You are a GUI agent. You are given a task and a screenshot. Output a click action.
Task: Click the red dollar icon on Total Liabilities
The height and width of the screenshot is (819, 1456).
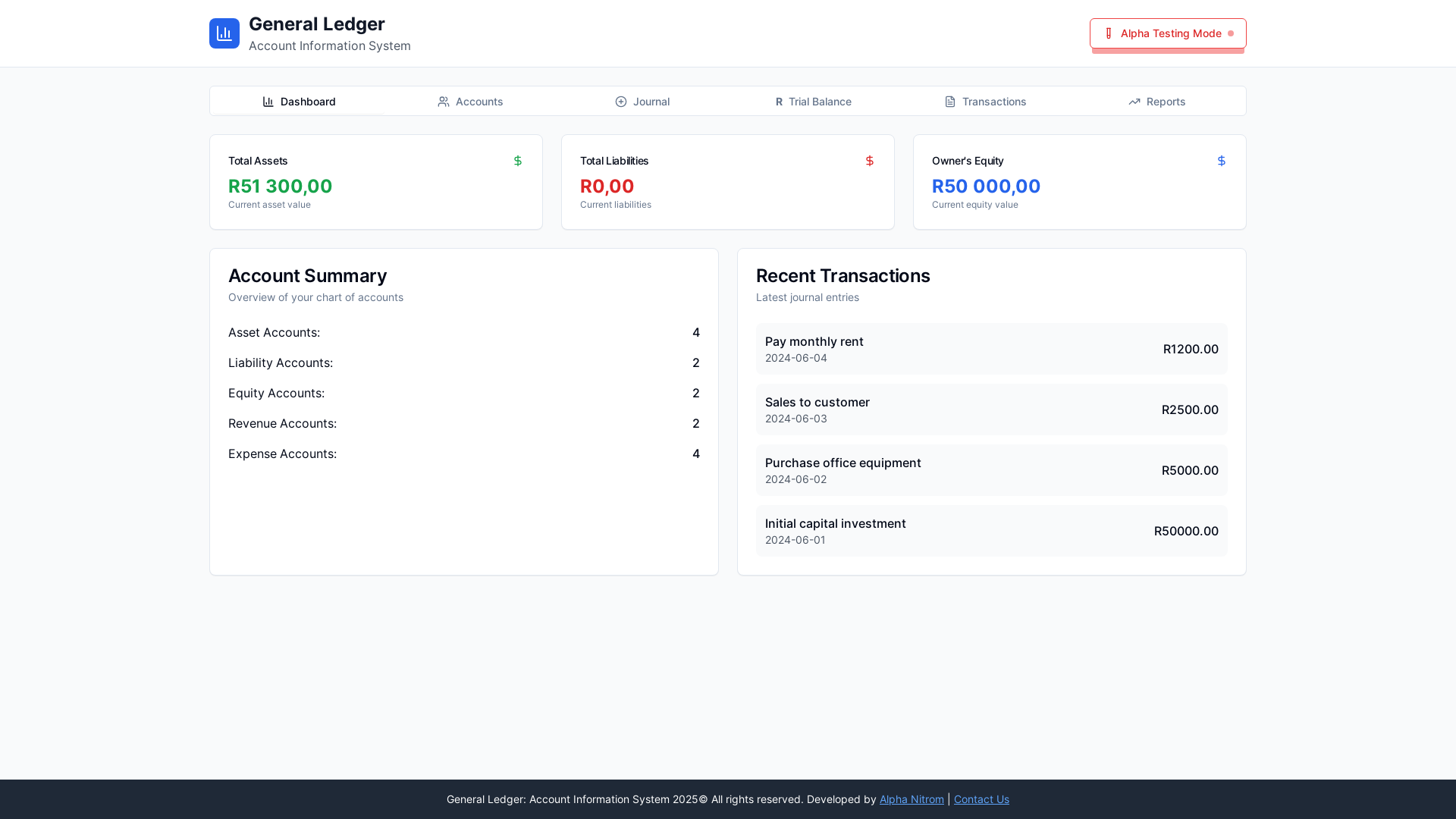point(870,161)
